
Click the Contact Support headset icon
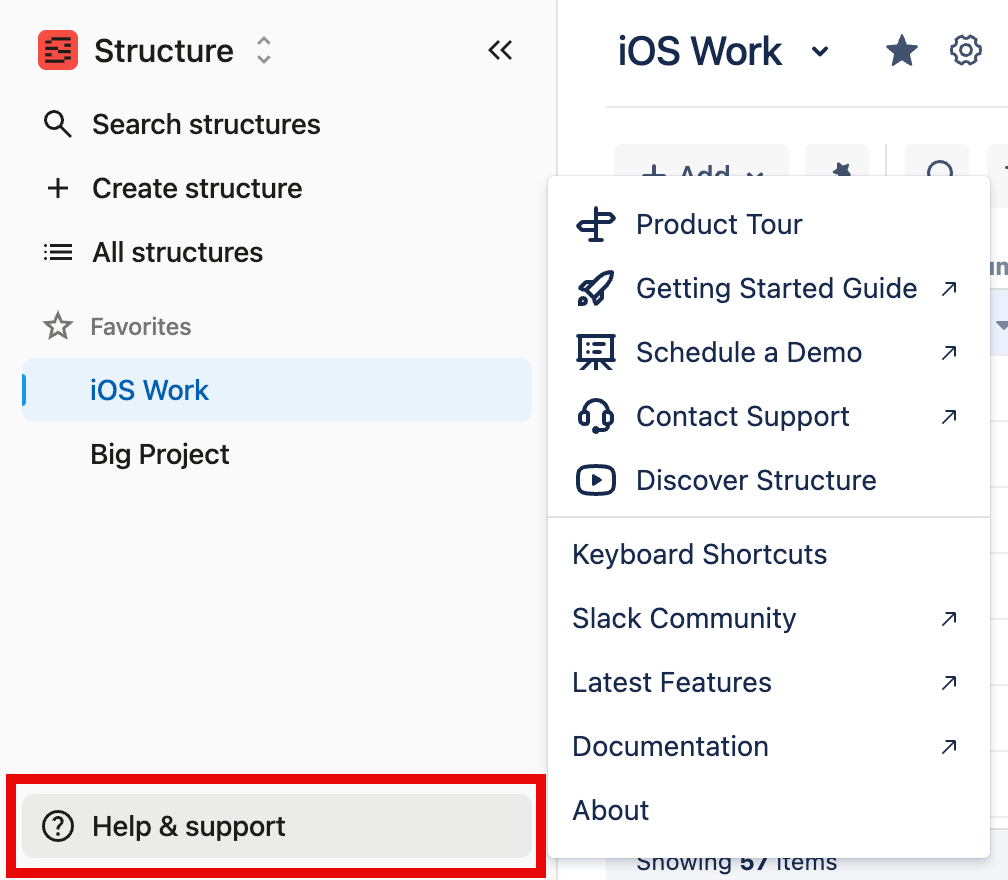click(597, 416)
